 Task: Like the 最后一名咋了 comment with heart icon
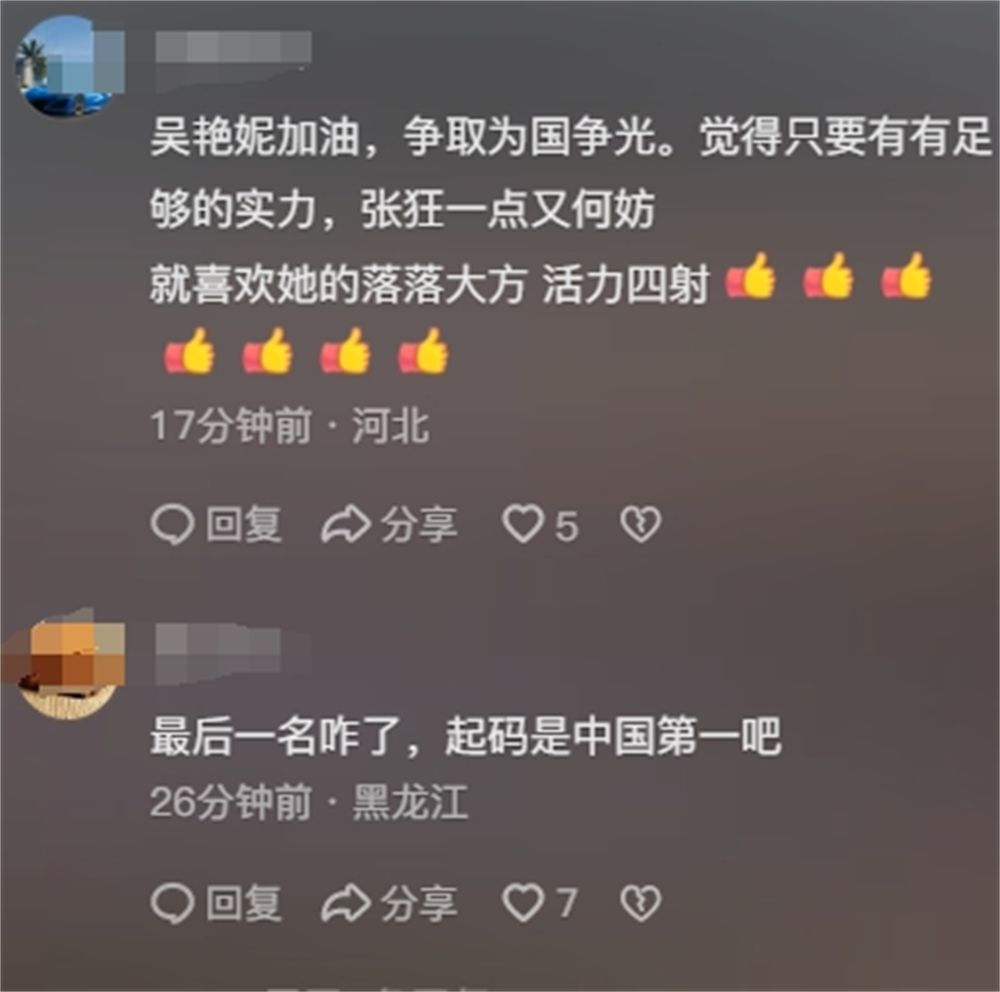pyautogui.click(x=523, y=903)
